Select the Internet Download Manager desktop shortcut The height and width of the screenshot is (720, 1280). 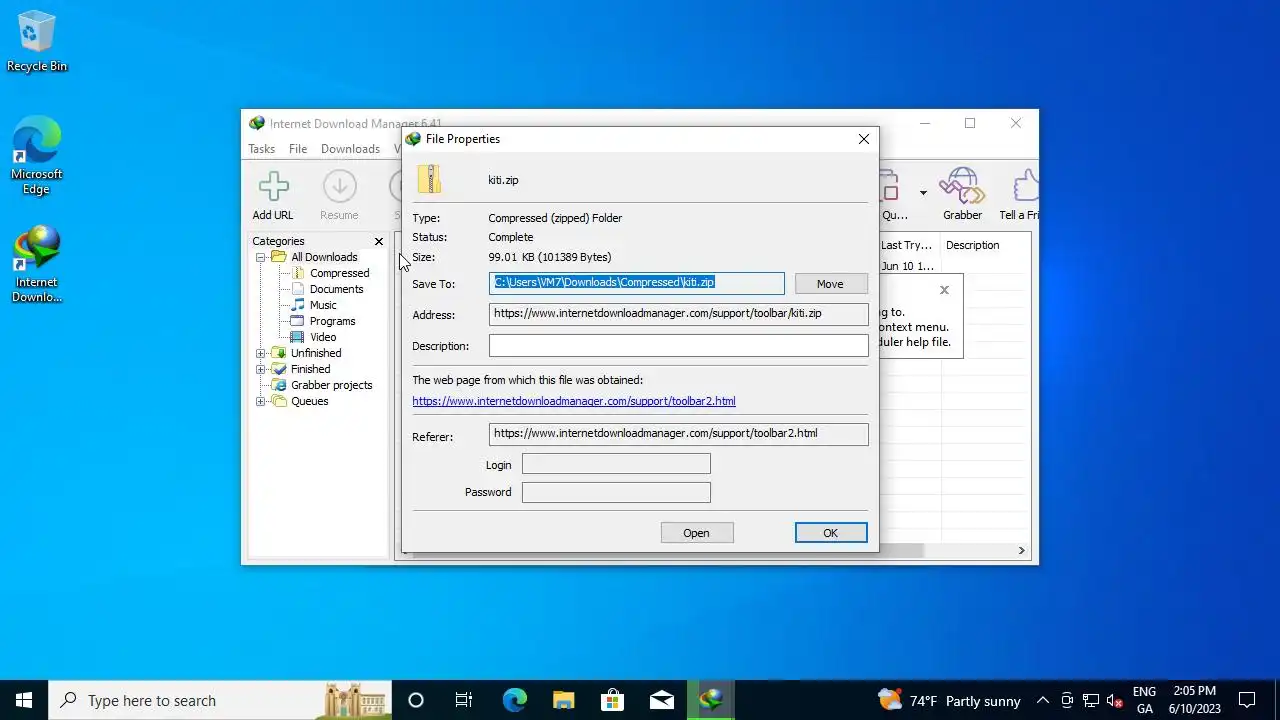tap(37, 264)
